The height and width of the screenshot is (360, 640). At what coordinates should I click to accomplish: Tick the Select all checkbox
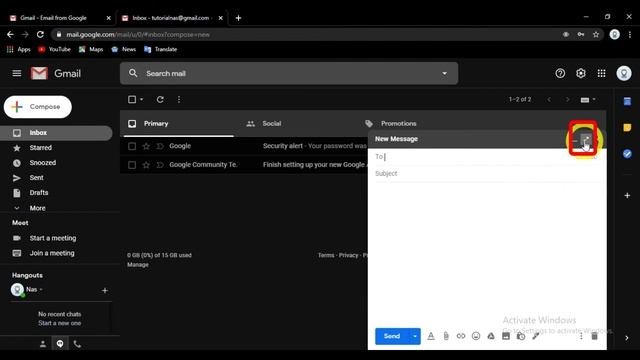click(132, 100)
